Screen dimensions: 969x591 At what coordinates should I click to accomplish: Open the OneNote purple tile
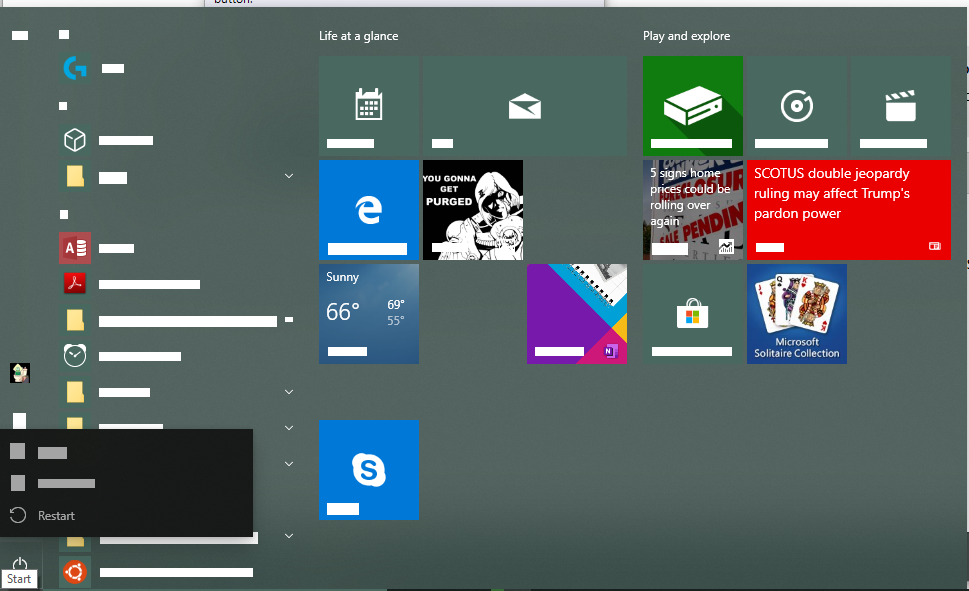click(x=577, y=314)
